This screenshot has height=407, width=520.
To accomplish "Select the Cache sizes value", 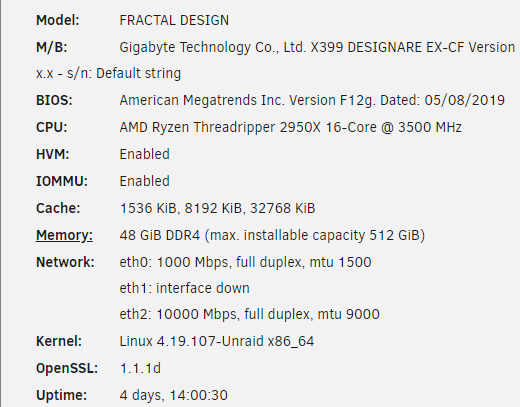I will coord(217,208).
